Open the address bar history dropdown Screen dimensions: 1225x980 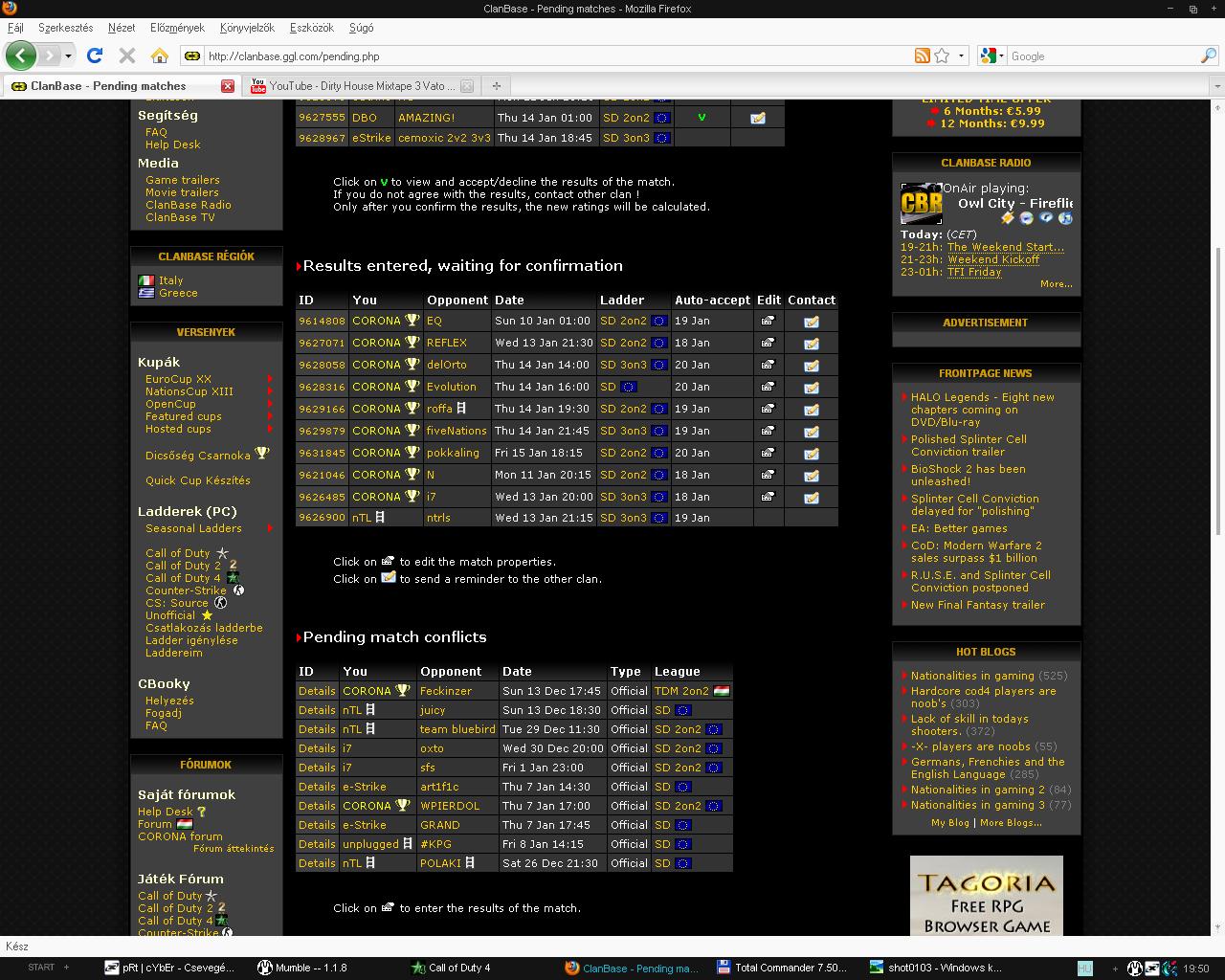961,56
